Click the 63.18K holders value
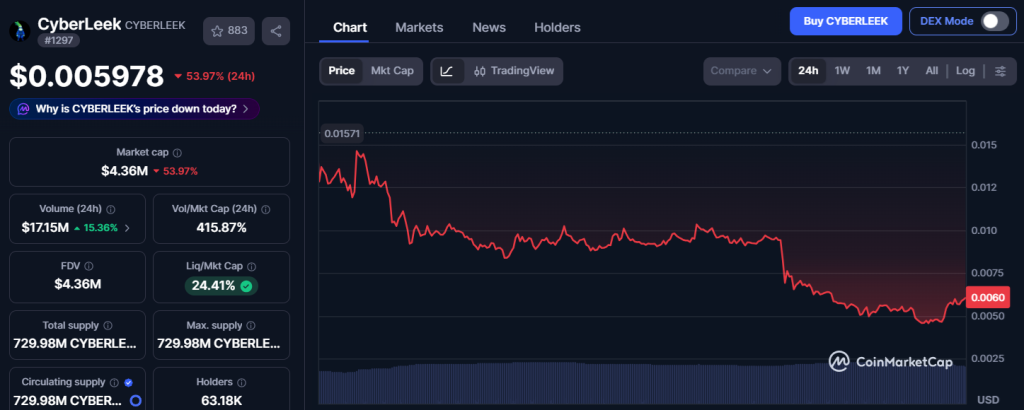Image resolution: width=1024 pixels, height=410 pixels. click(x=221, y=400)
